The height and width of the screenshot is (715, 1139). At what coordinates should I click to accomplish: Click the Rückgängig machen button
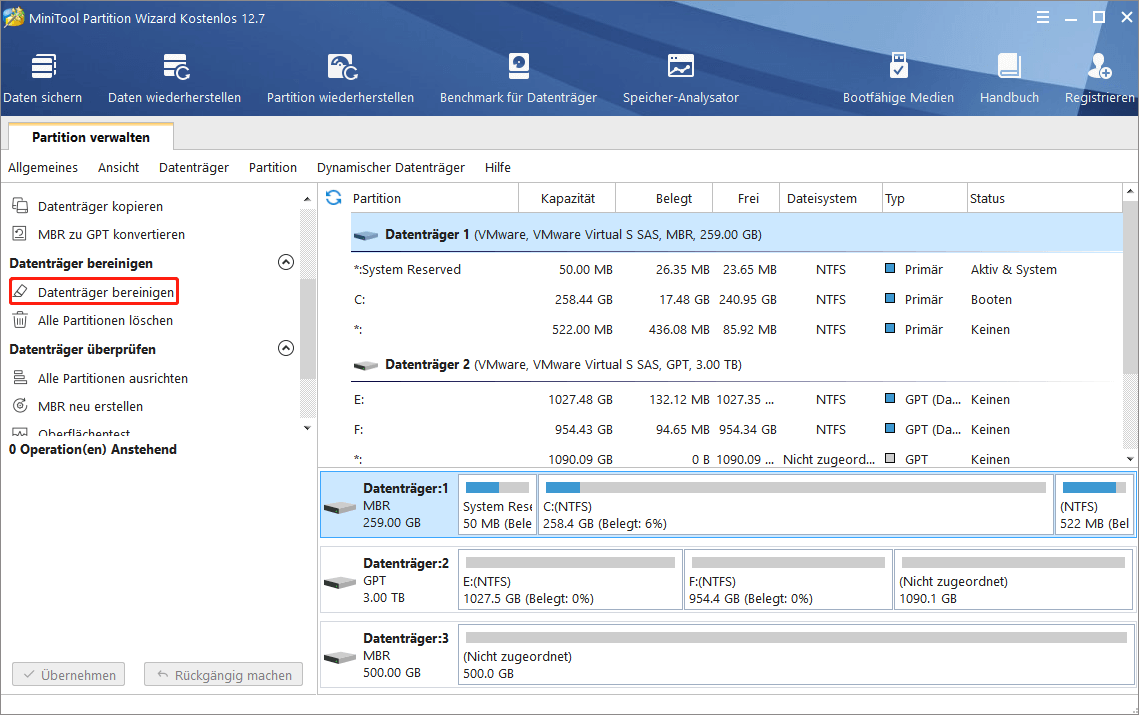click(223, 674)
